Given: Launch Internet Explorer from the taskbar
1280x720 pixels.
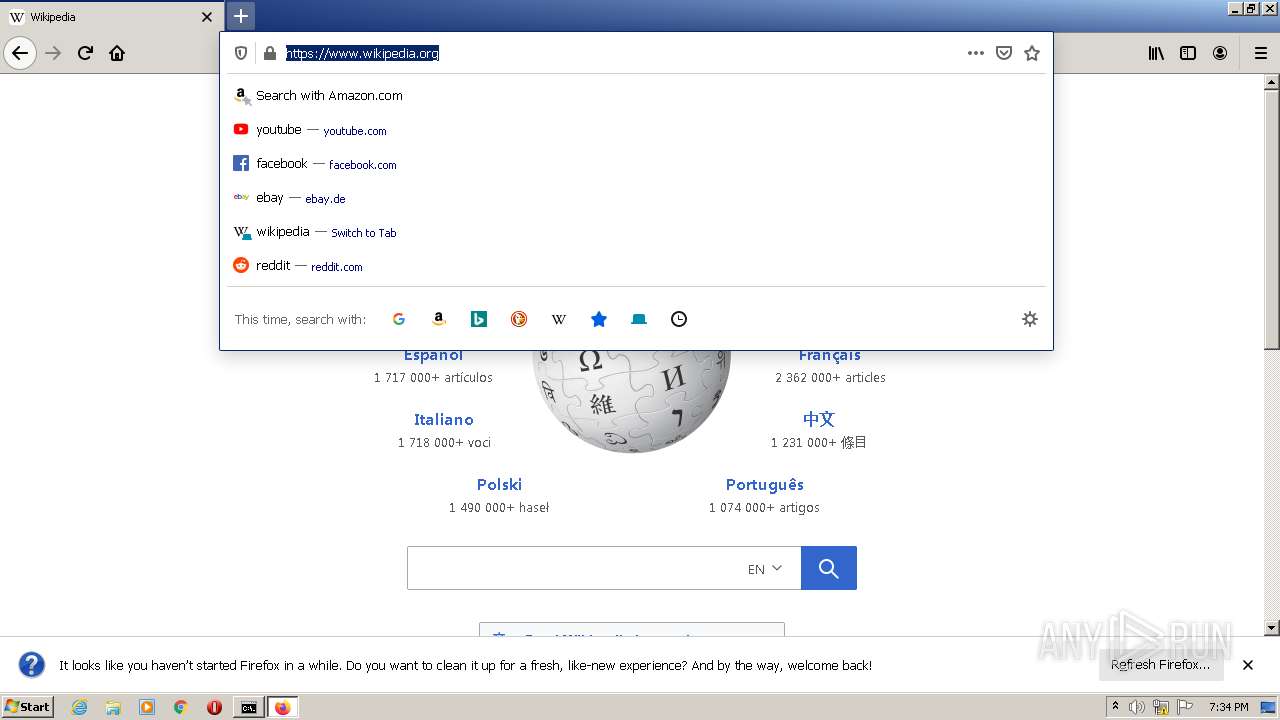Looking at the screenshot, I should 80,707.
